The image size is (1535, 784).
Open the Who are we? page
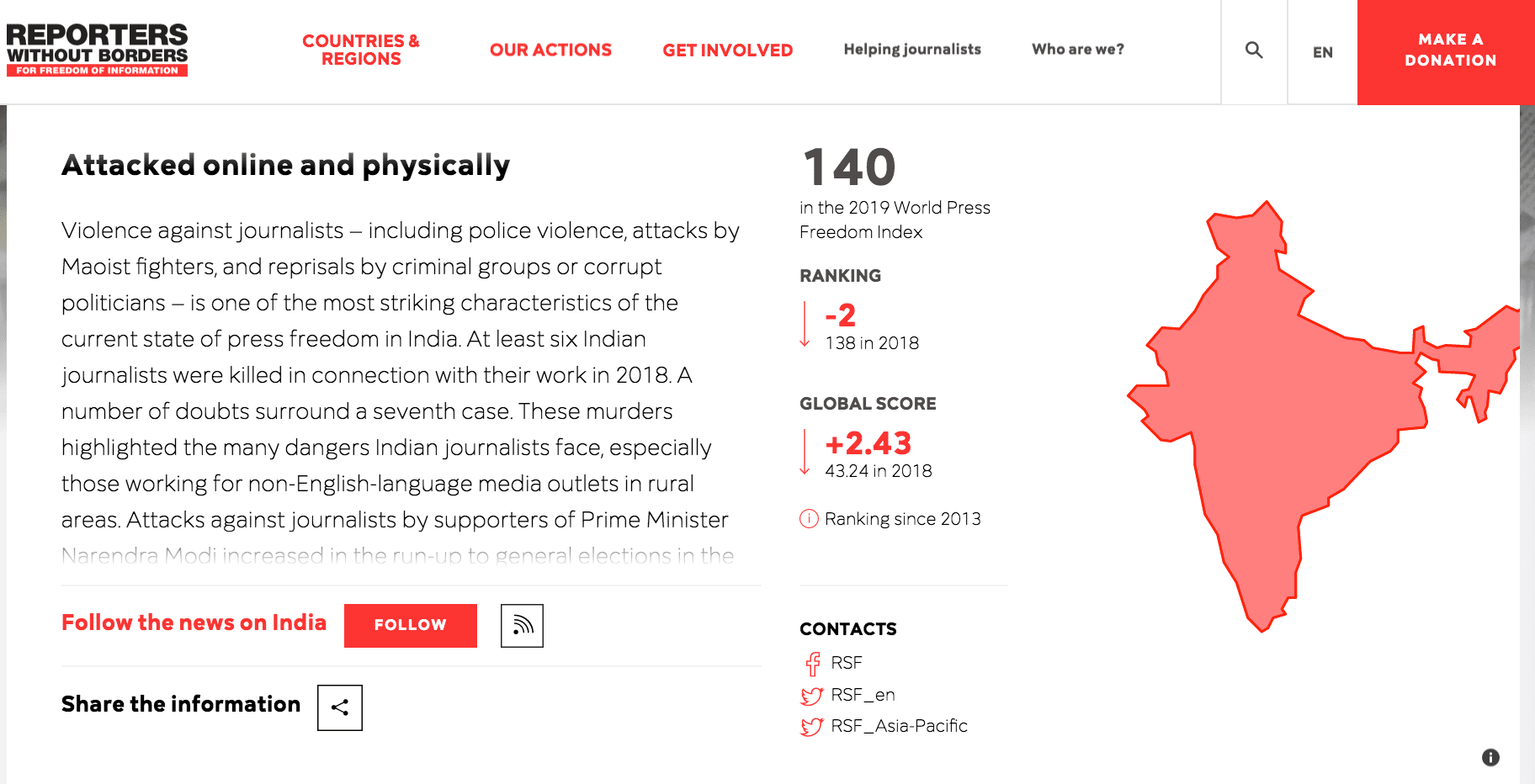coord(1078,50)
